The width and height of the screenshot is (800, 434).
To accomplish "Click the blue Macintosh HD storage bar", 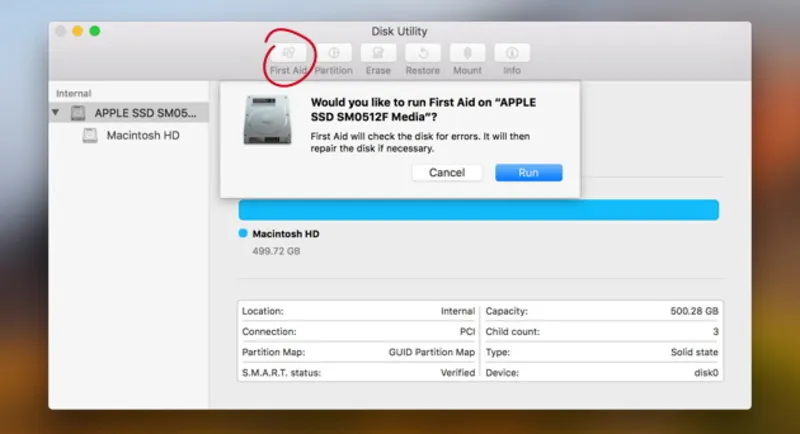I will (x=479, y=210).
